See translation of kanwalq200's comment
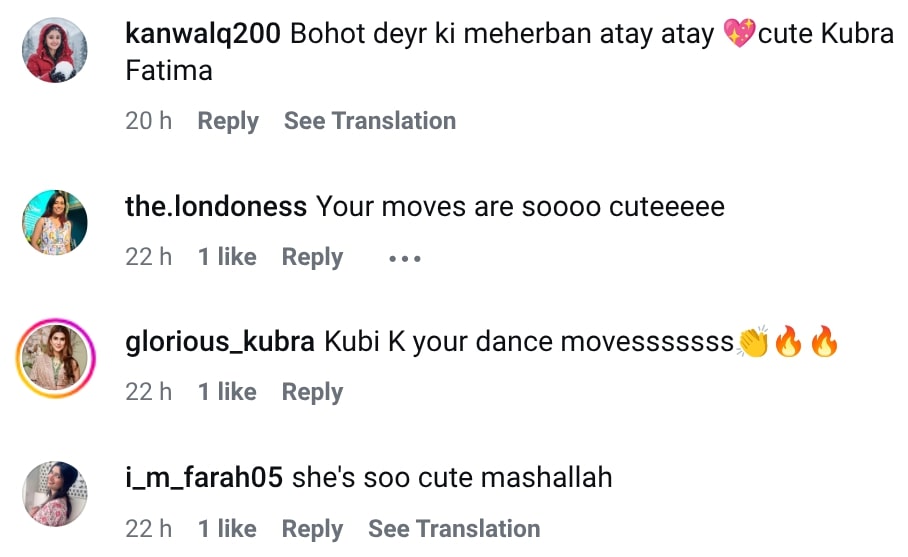 (x=370, y=121)
